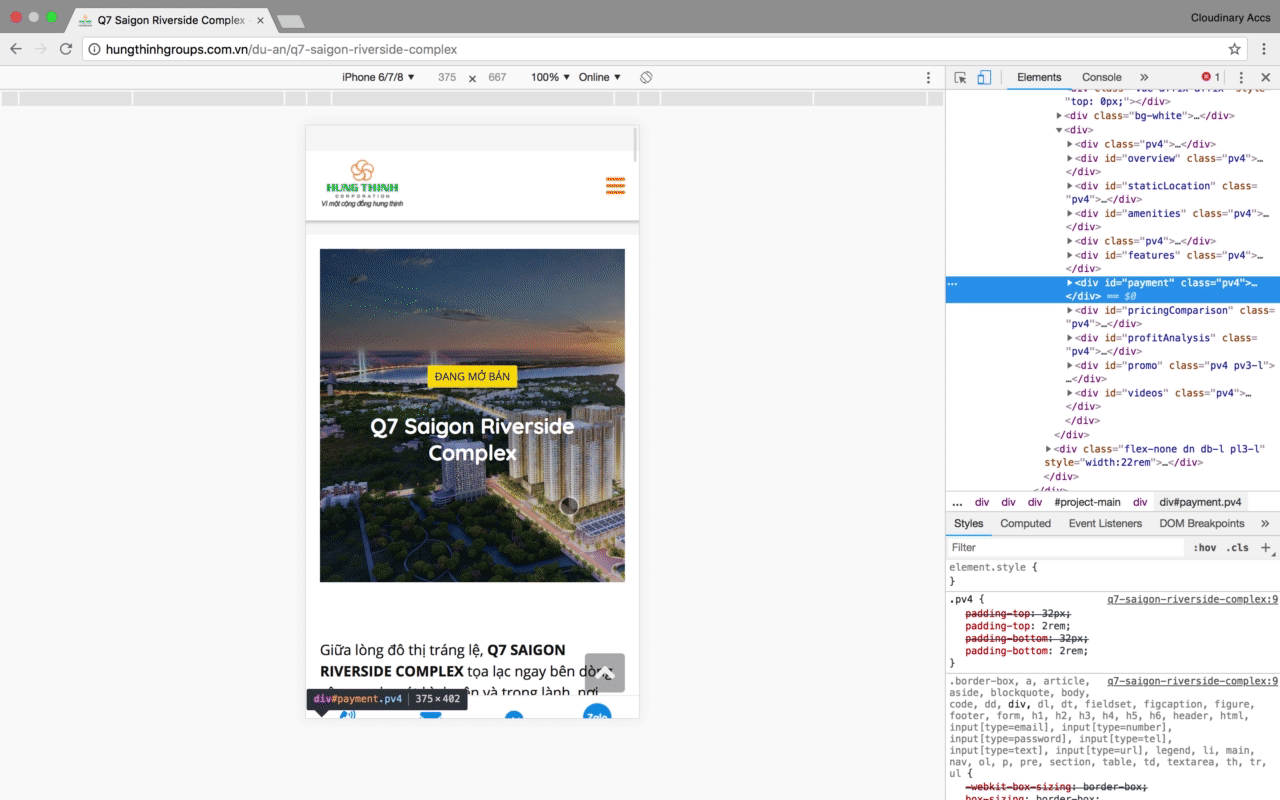Click the mobile page's vertical scrollbar
The height and width of the screenshot is (800, 1280).
click(x=635, y=144)
